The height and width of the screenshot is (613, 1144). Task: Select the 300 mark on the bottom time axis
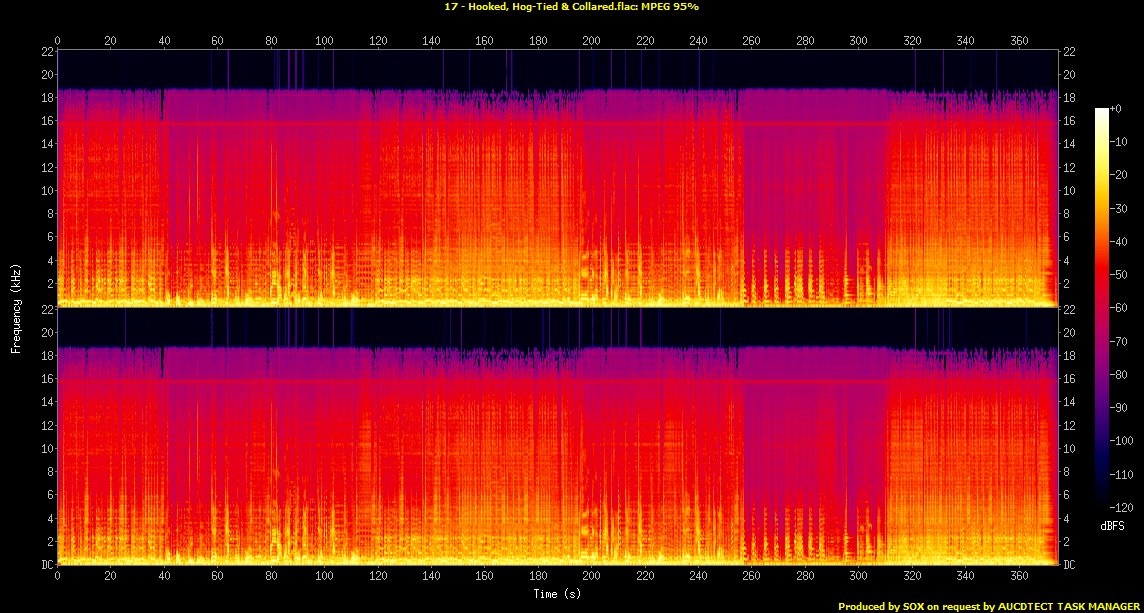pos(858,577)
